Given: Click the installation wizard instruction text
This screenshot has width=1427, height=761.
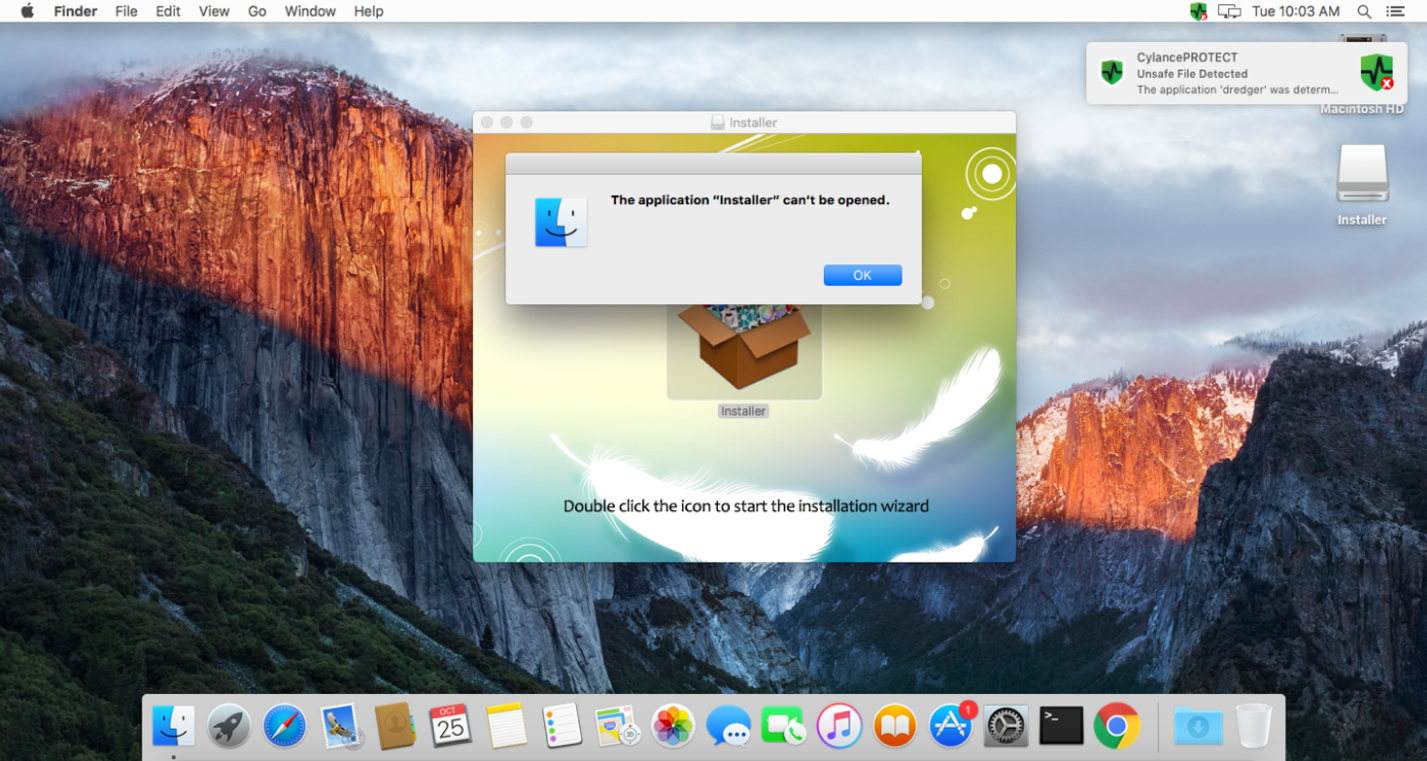Looking at the screenshot, I should (746, 506).
